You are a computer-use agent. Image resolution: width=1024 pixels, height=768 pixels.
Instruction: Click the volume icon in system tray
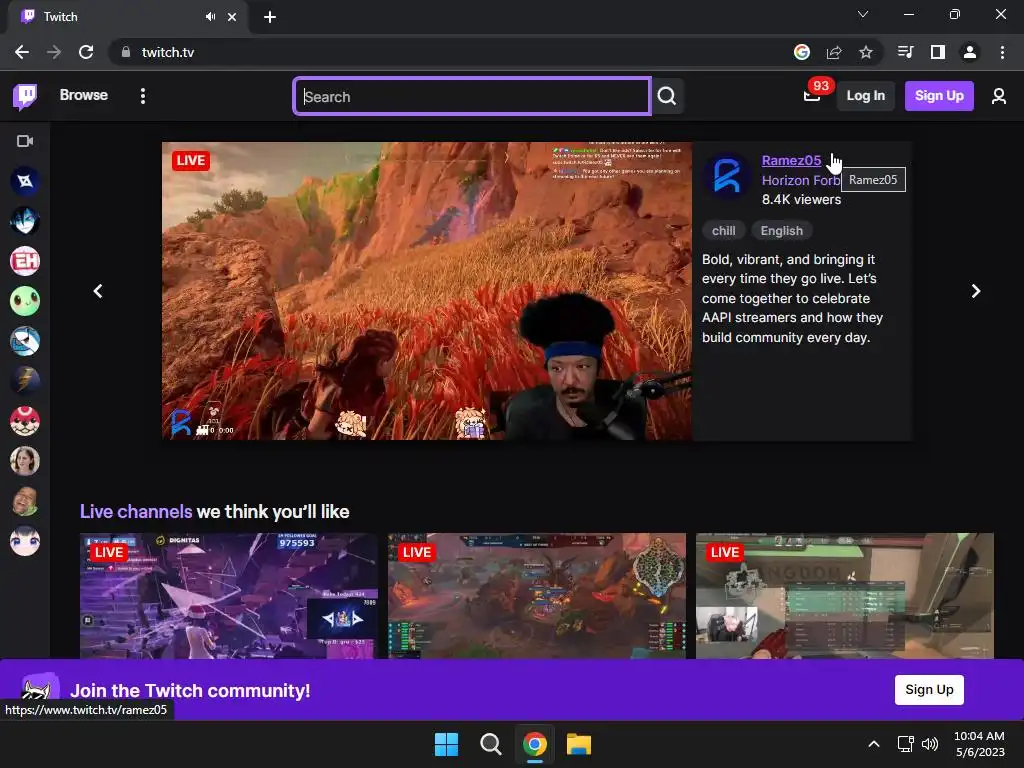click(x=930, y=744)
